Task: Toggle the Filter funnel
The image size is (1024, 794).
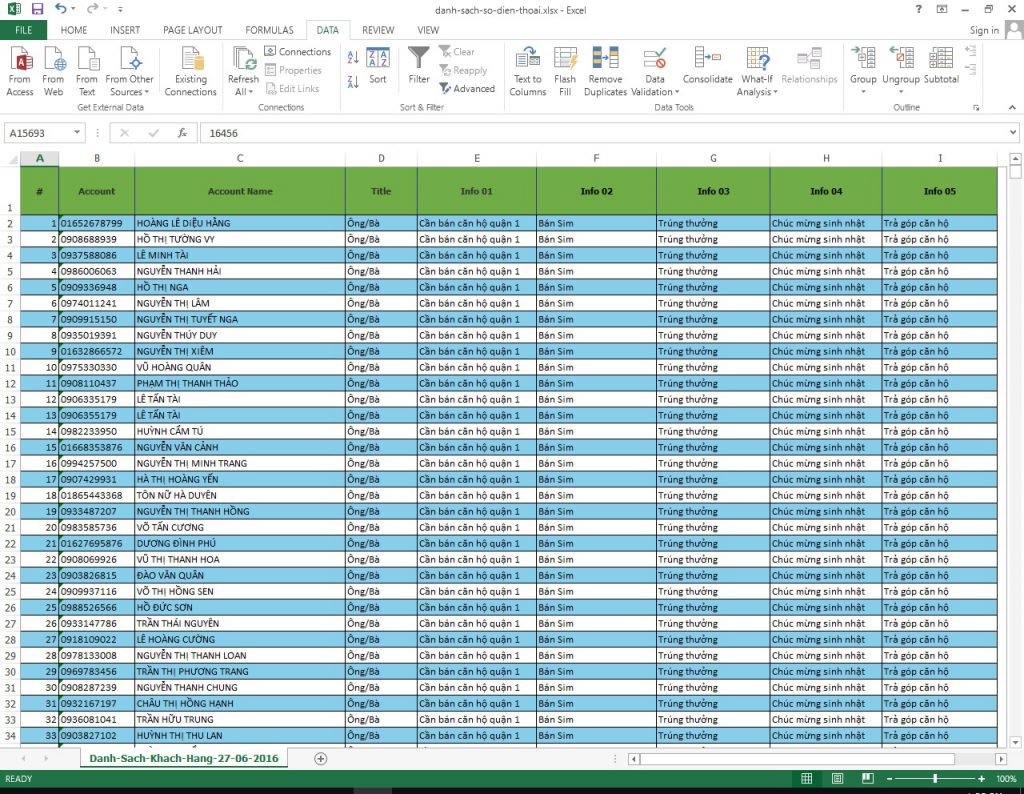Action: tap(419, 65)
